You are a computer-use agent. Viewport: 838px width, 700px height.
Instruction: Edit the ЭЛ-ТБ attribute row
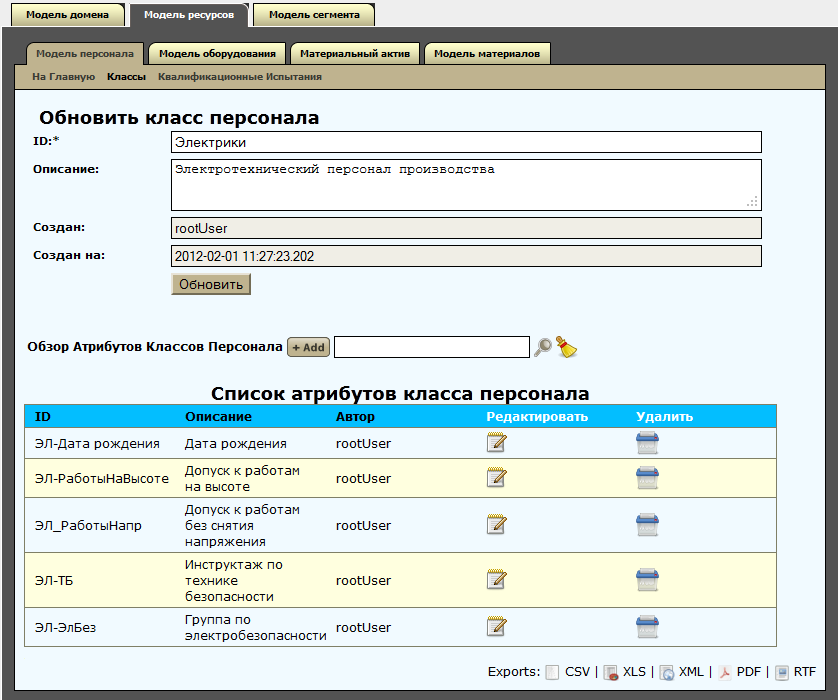pyautogui.click(x=496, y=580)
